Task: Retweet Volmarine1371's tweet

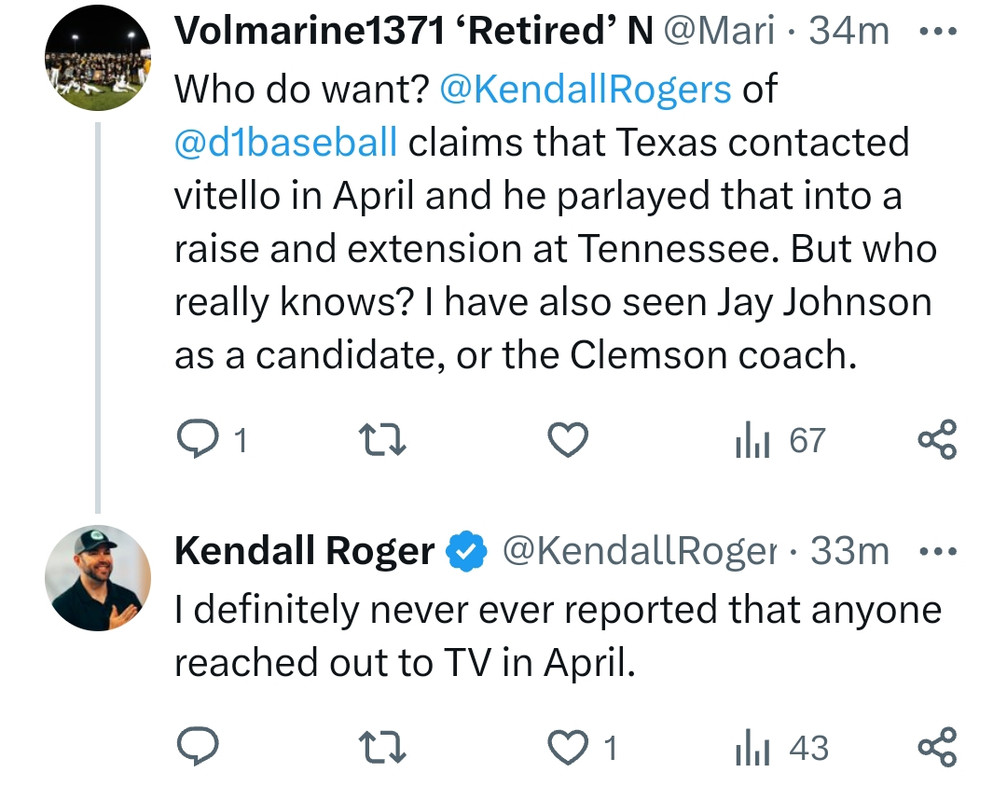Action: pos(382,440)
